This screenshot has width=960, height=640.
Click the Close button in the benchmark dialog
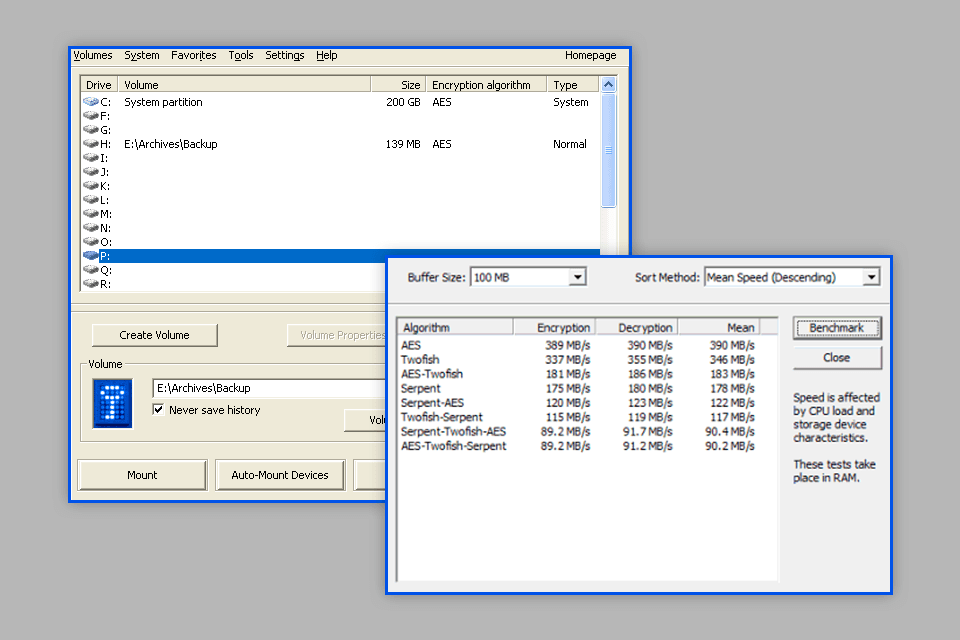click(837, 358)
